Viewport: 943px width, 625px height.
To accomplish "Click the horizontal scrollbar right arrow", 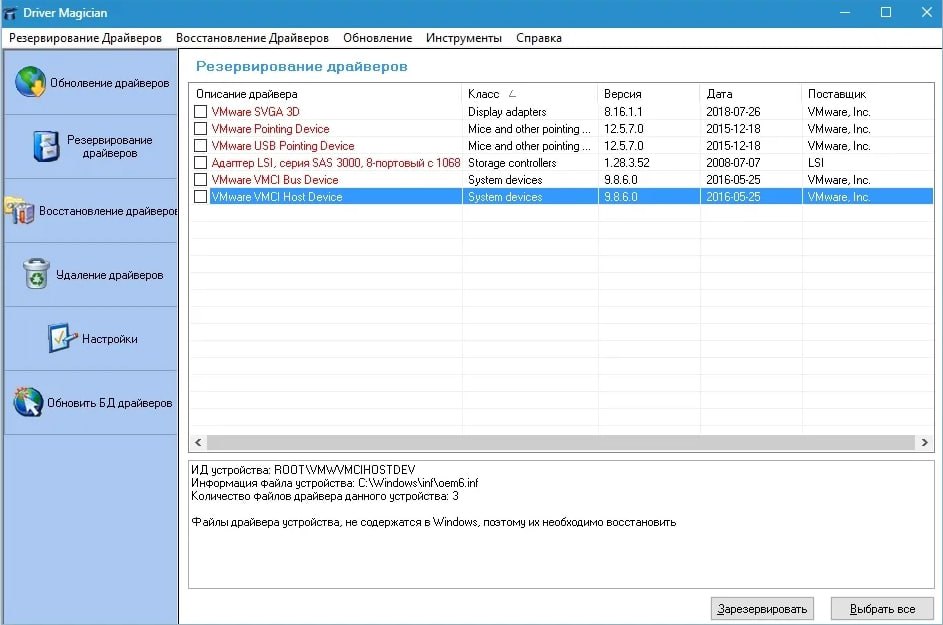I will pyautogui.click(x=924, y=442).
